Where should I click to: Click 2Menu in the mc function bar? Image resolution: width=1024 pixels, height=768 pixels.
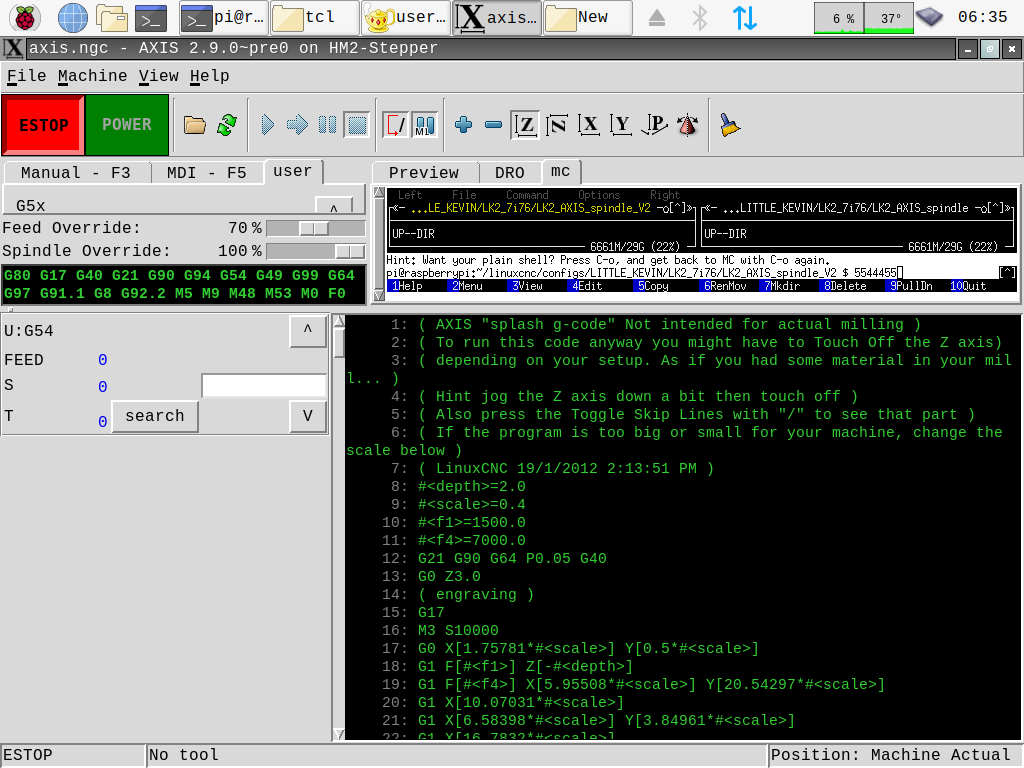466,286
